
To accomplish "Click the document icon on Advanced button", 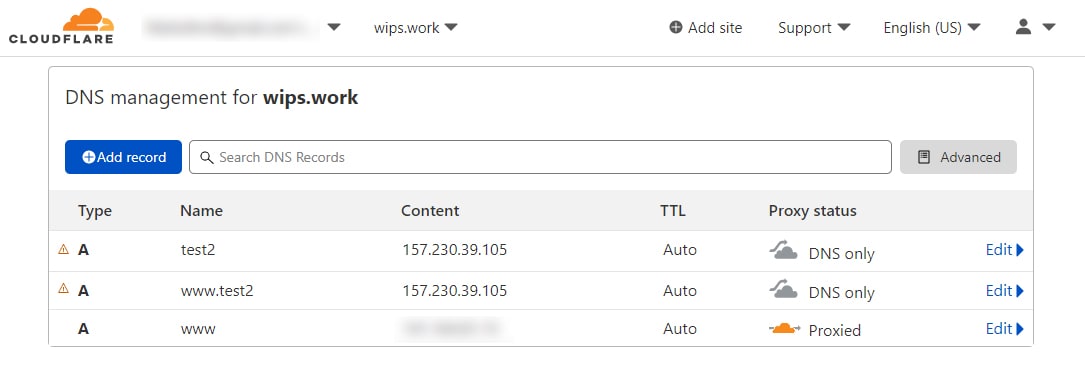I will coord(924,157).
